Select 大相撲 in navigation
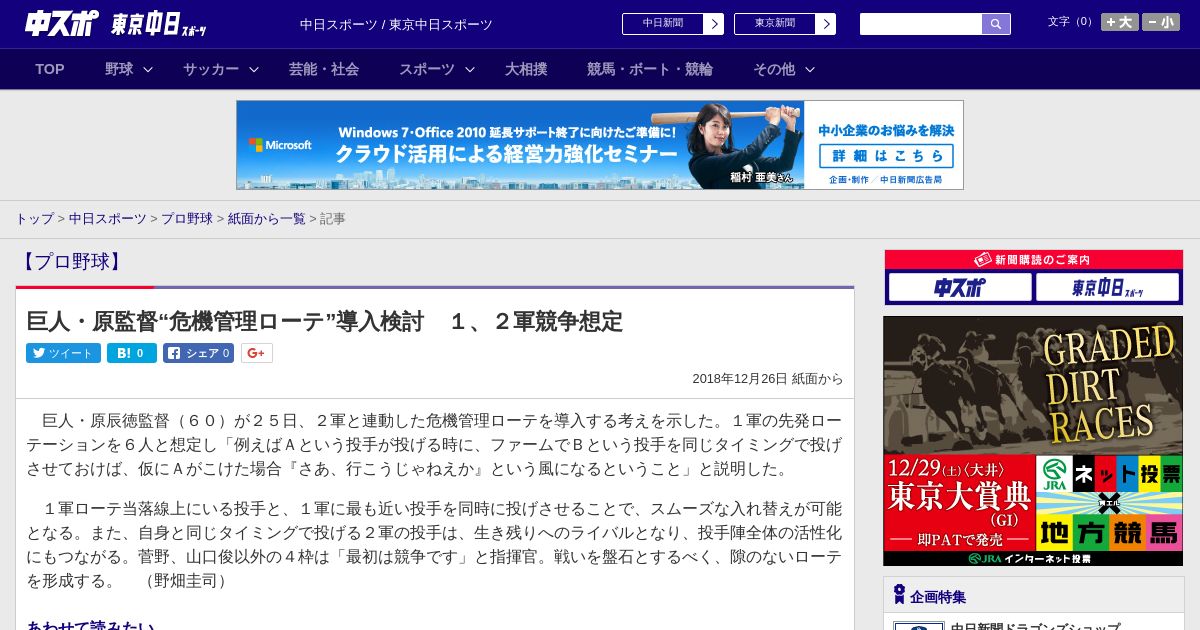The height and width of the screenshot is (630, 1200). click(526, 69)
